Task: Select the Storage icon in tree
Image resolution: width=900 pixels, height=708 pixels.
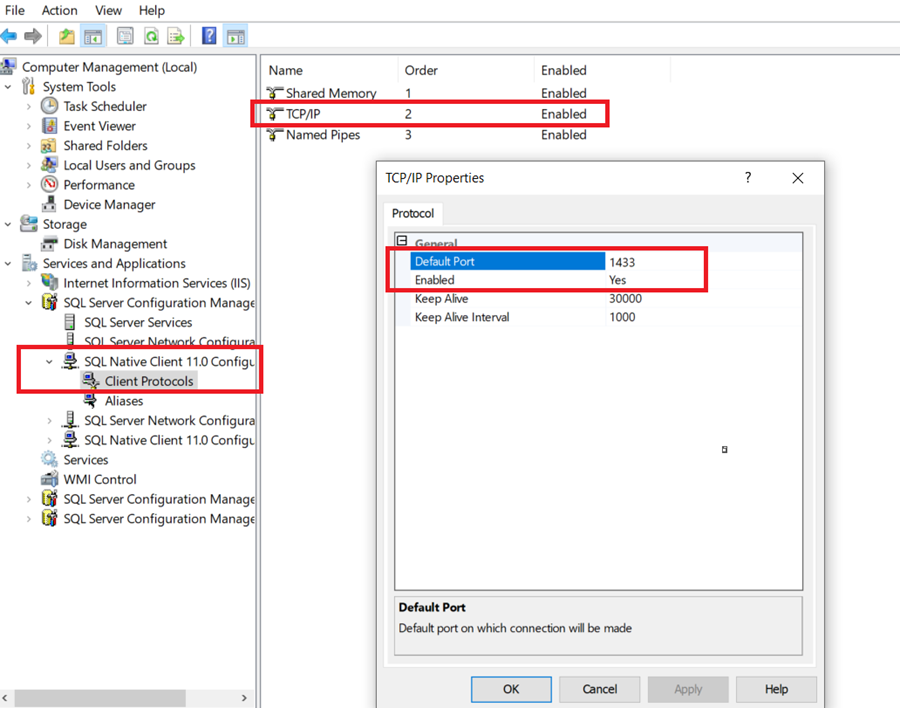Action: pos(29,223)
